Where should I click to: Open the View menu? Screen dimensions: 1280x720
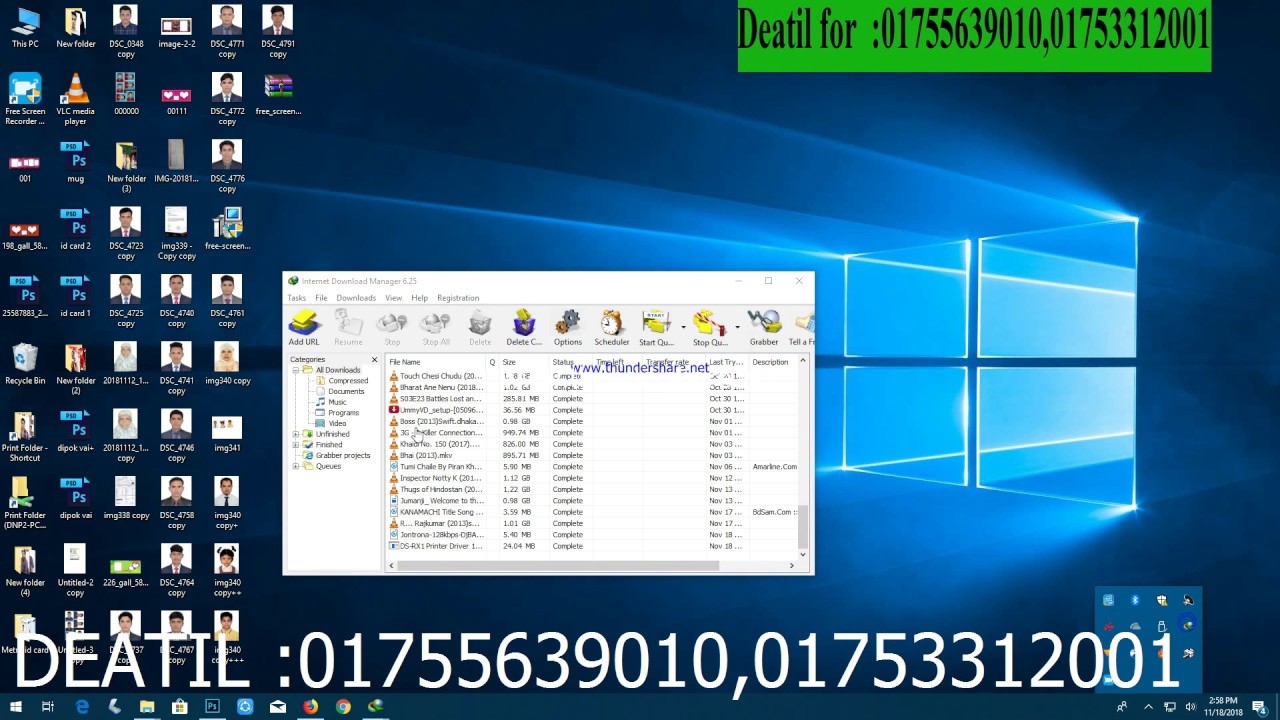pyautogui.click(x=394, y=298)
